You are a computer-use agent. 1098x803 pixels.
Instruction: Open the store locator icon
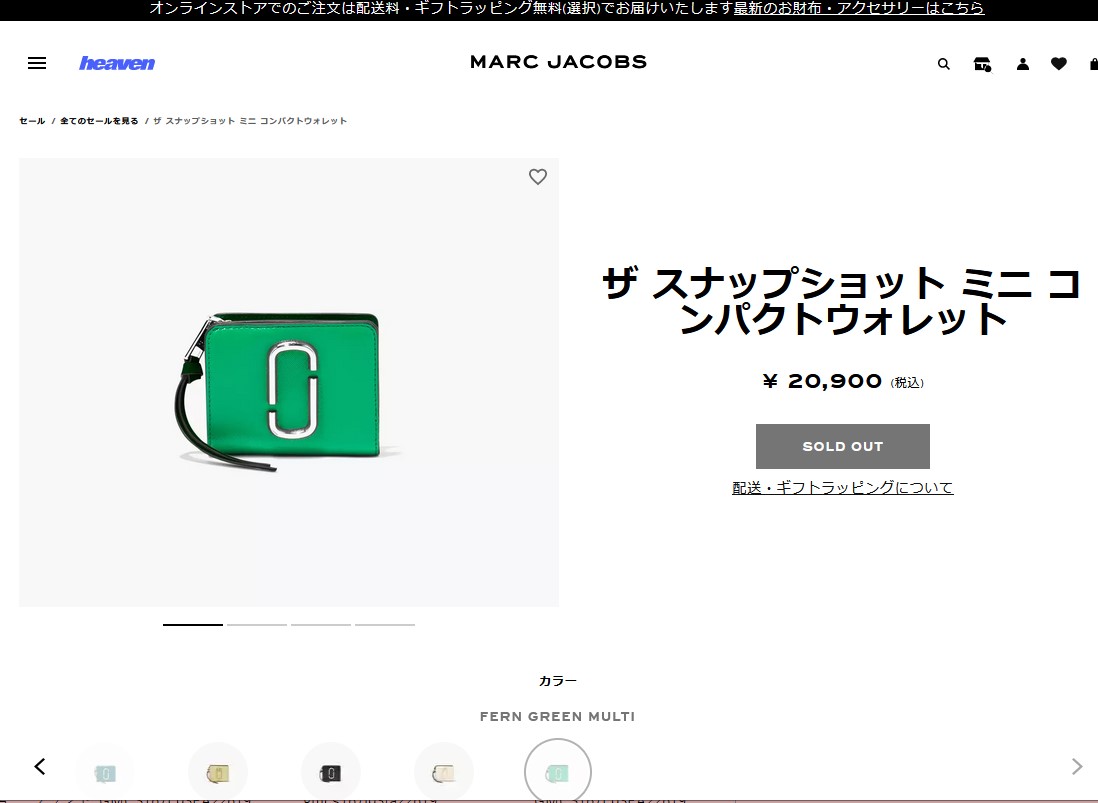tap(982, 64)
